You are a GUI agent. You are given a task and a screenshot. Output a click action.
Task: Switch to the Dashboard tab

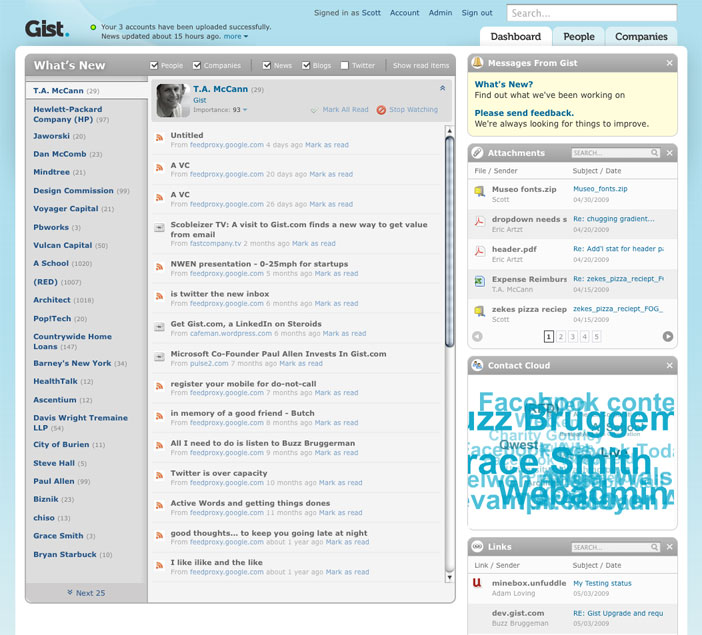click(515, 37)
